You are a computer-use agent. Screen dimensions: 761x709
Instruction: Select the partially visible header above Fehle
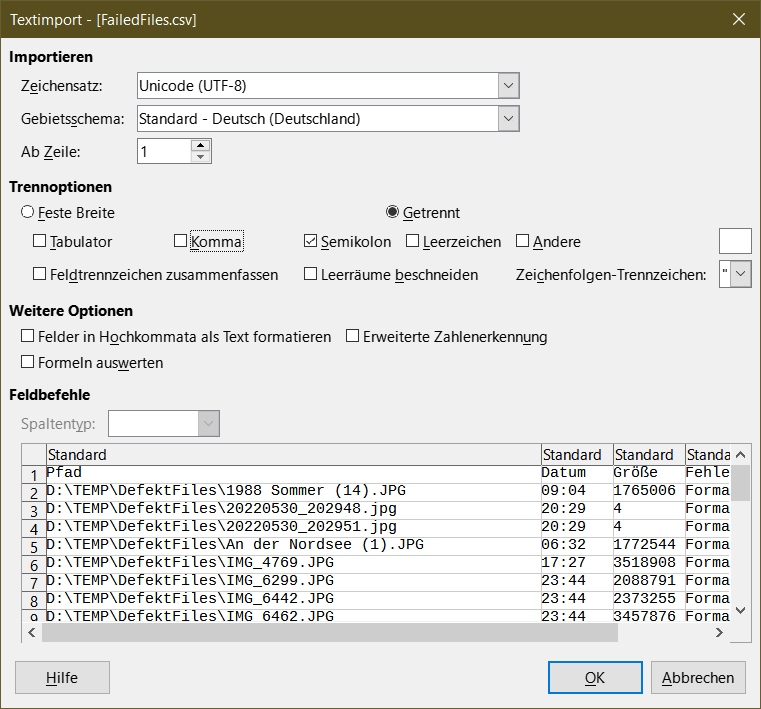click(x=708, y=455)
